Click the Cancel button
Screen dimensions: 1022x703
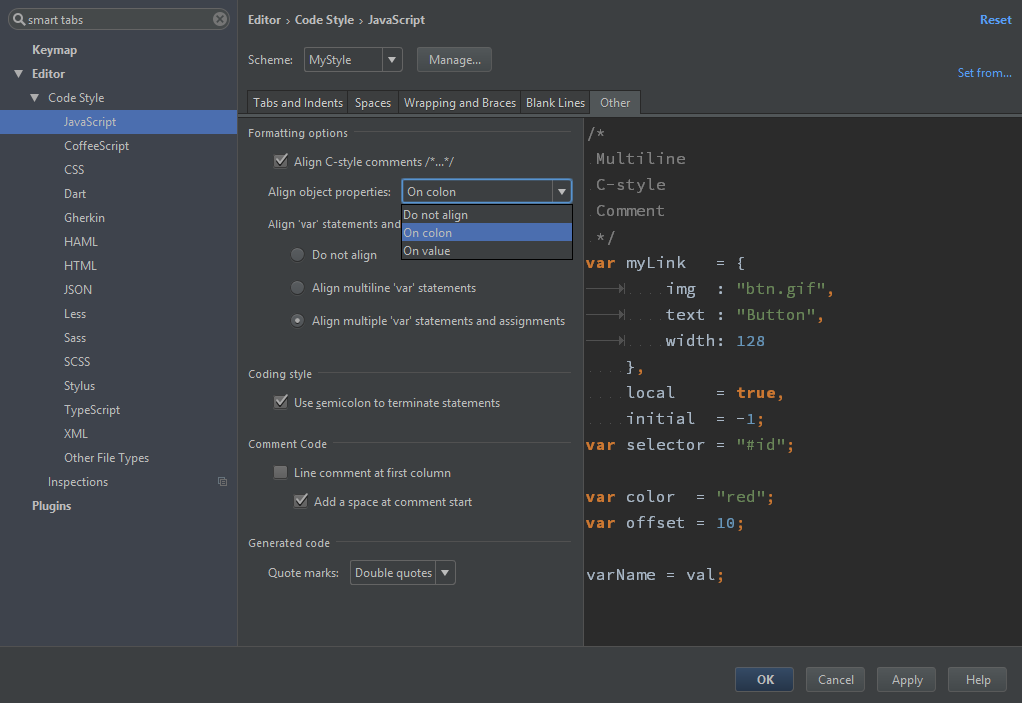(x=835, y=680)
